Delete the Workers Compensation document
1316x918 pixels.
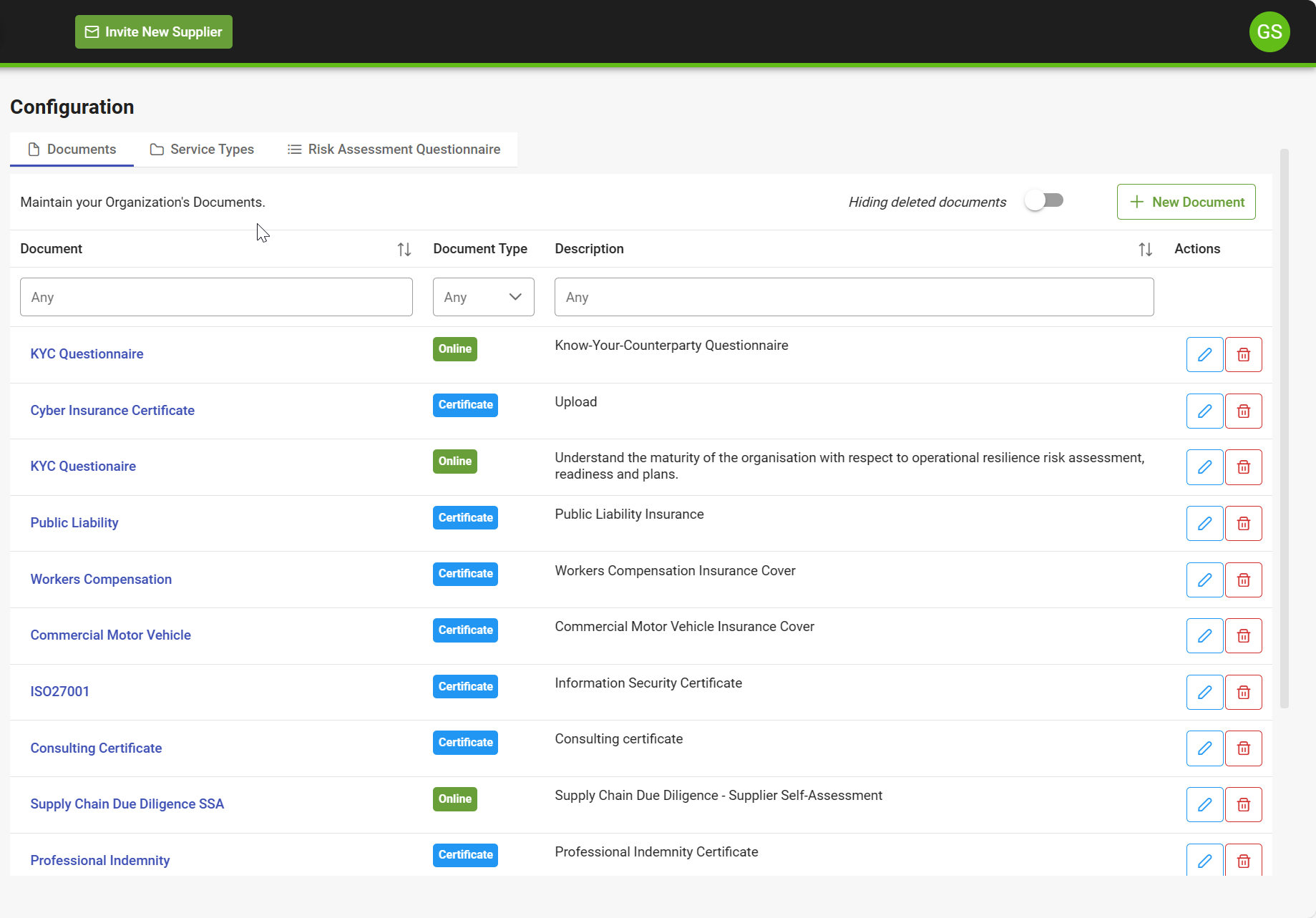point(1244,580)
